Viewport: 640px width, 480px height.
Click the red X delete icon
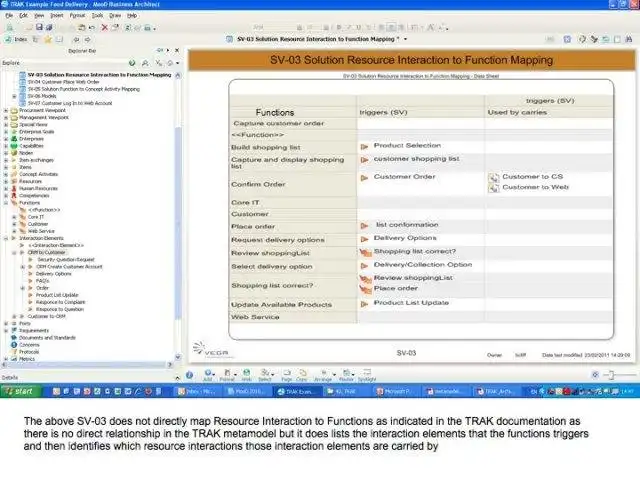[104, 27]
